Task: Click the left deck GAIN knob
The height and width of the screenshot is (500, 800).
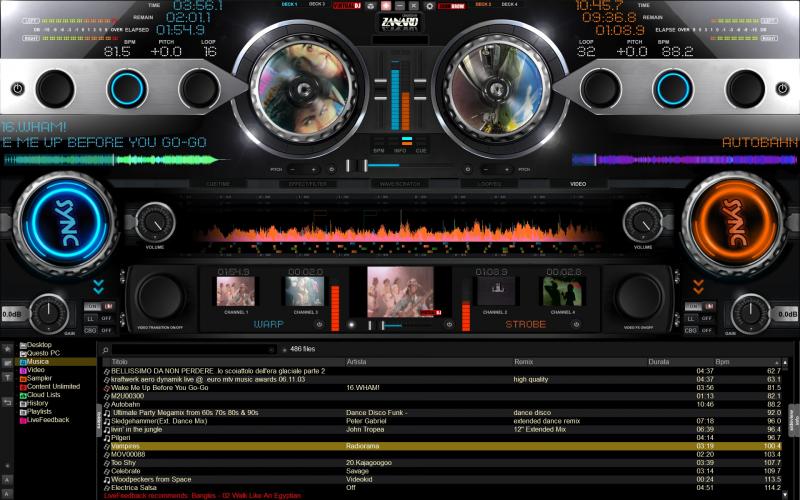Action: tap(49, 314)
